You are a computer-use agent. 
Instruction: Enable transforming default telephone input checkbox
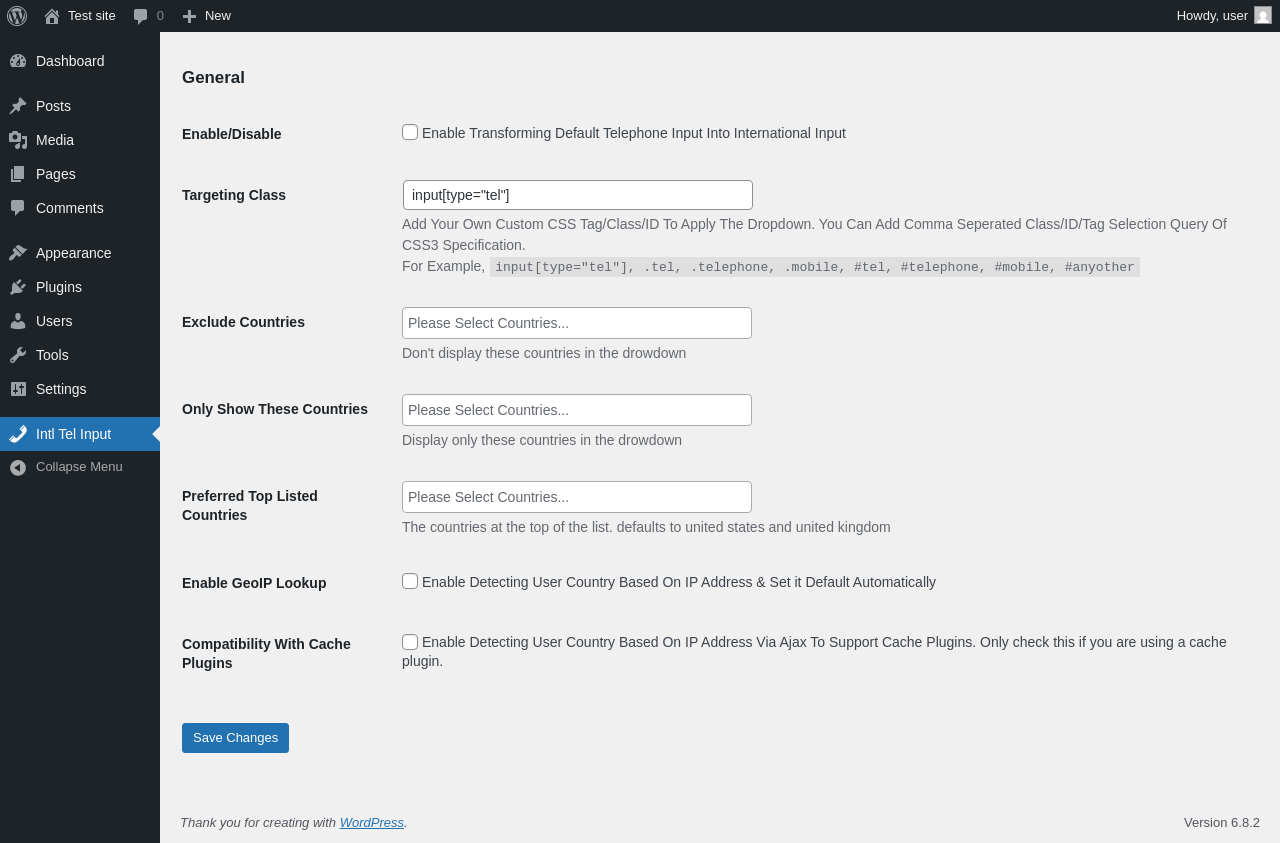click(x=410, y=132)
